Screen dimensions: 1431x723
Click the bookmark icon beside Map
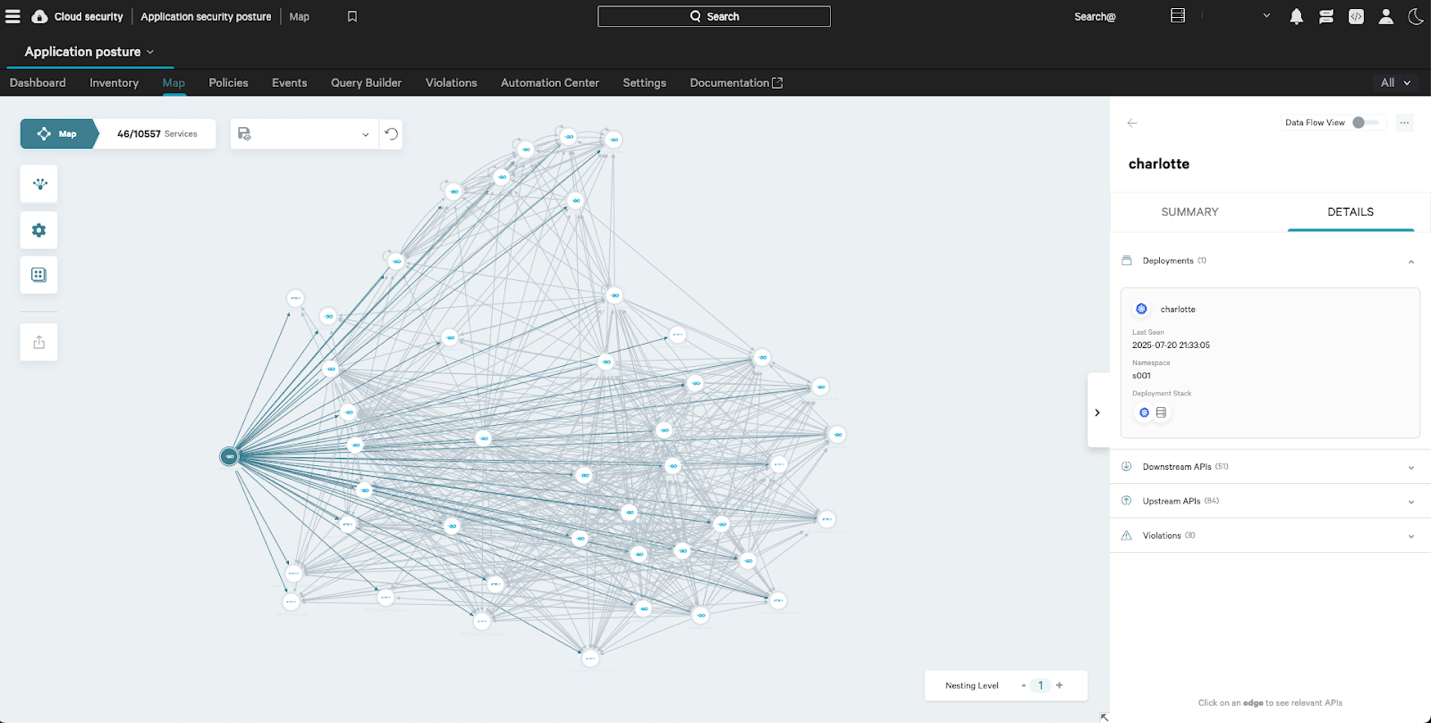coord(352,17)
